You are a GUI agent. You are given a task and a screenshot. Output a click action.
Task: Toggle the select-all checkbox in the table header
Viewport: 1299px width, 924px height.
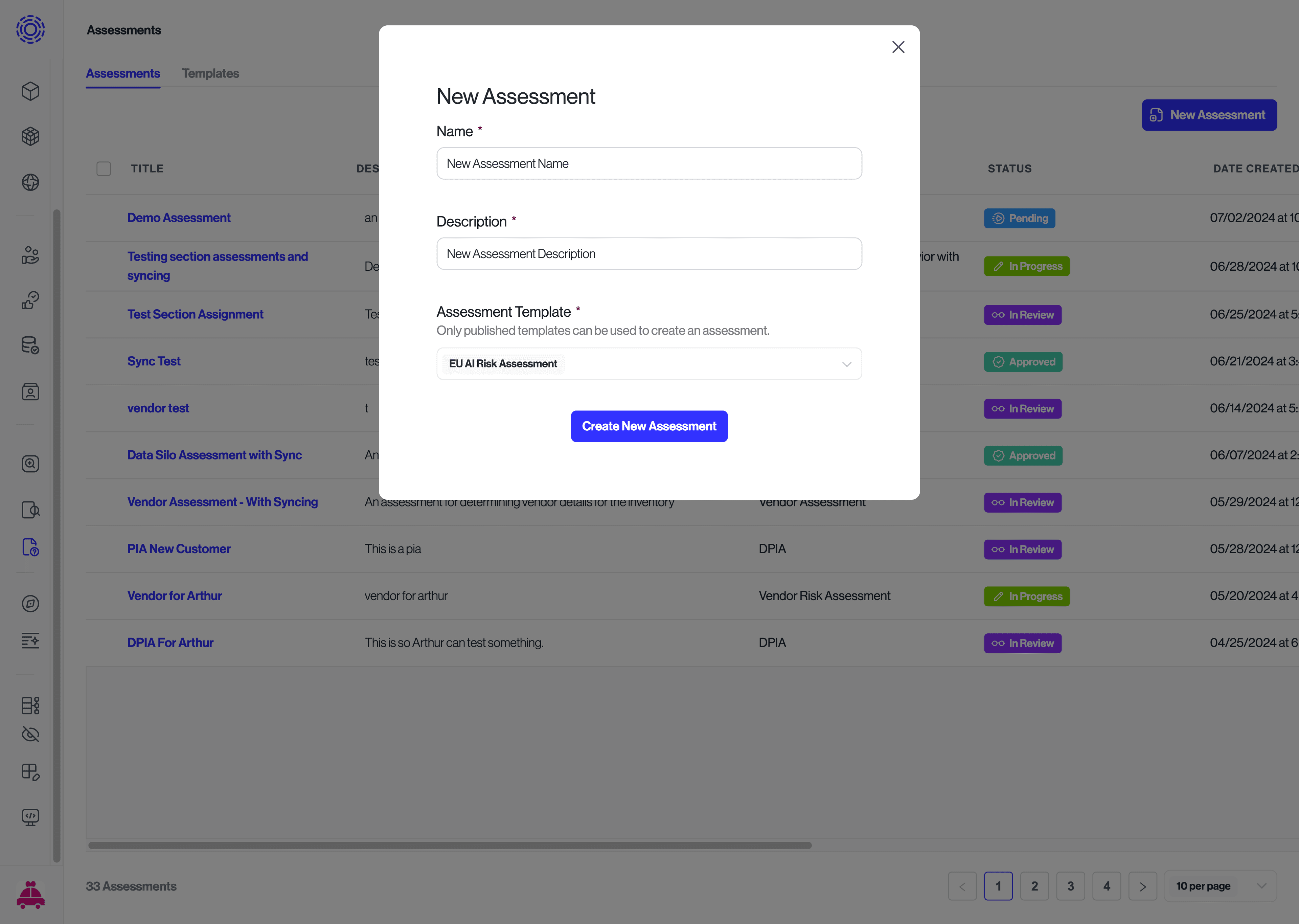[x=104, y=168]
